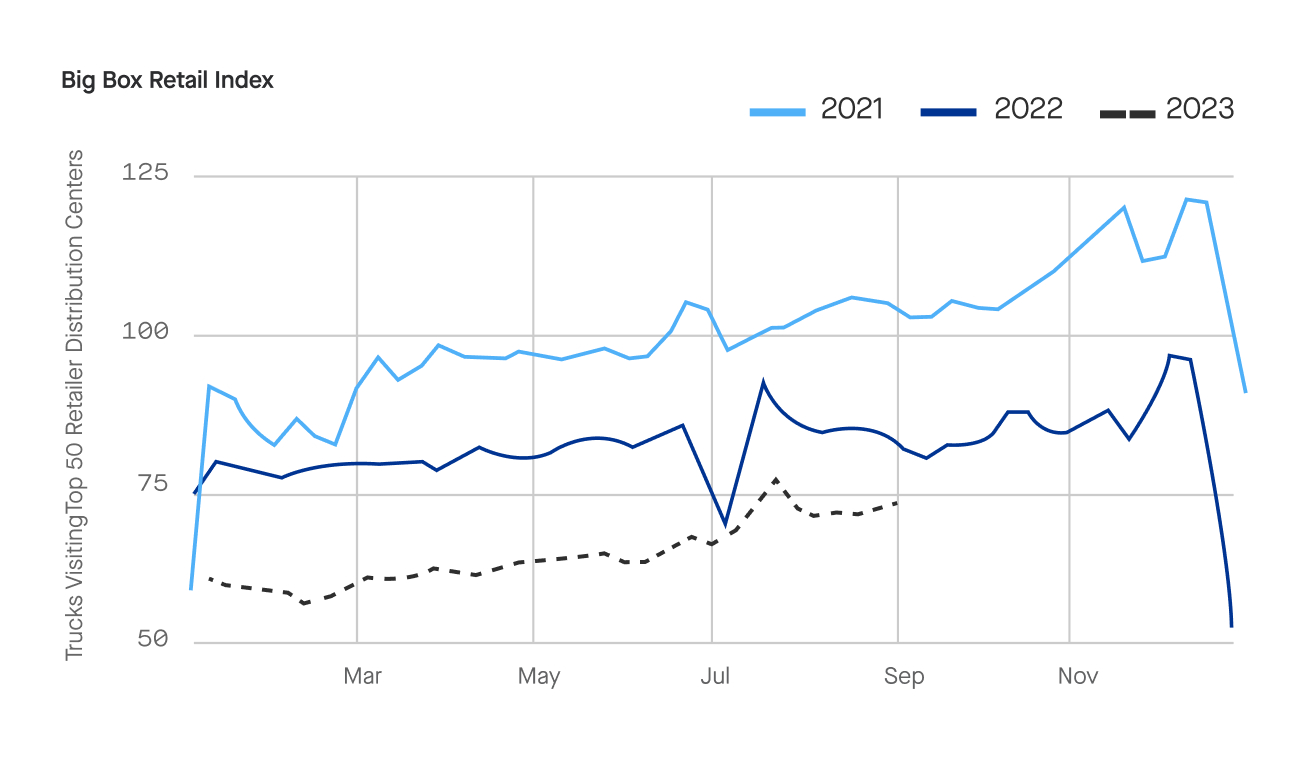The height and width of the screenshot is (759, 1301).
Task: Select the Jul x-axis label
Action: [715, 677]
